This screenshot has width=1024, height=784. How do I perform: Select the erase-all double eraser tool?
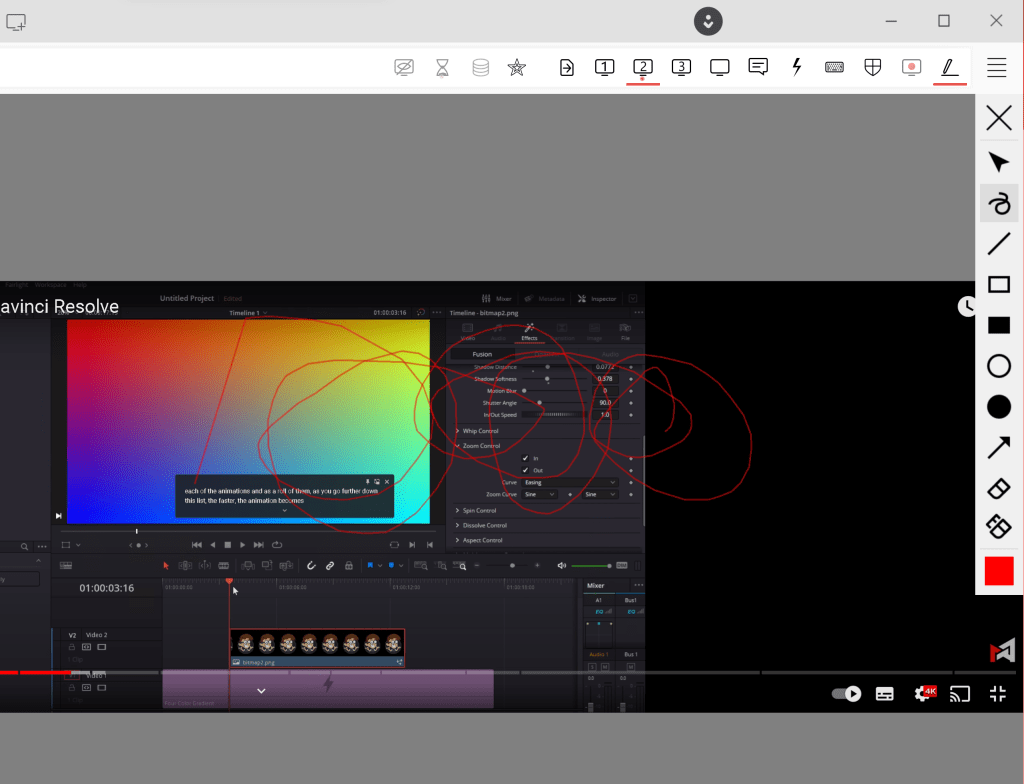pyautogui.click(x=999, y=527)
